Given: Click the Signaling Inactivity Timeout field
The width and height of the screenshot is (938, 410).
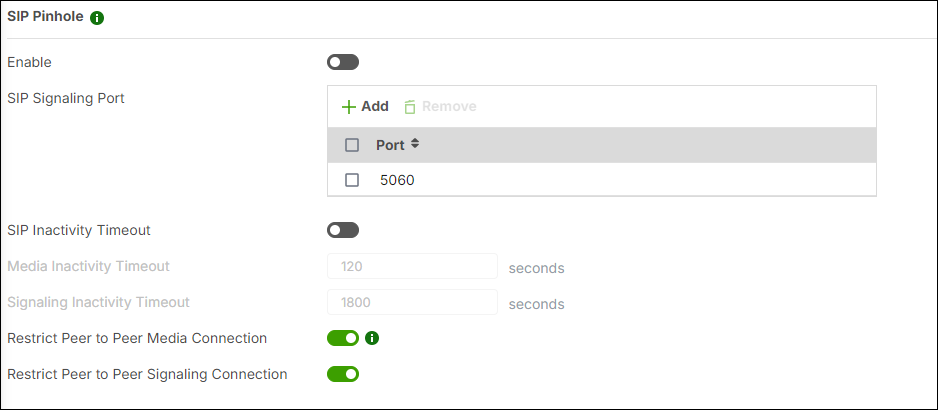Looking at the screenshot, I should 412,302.
